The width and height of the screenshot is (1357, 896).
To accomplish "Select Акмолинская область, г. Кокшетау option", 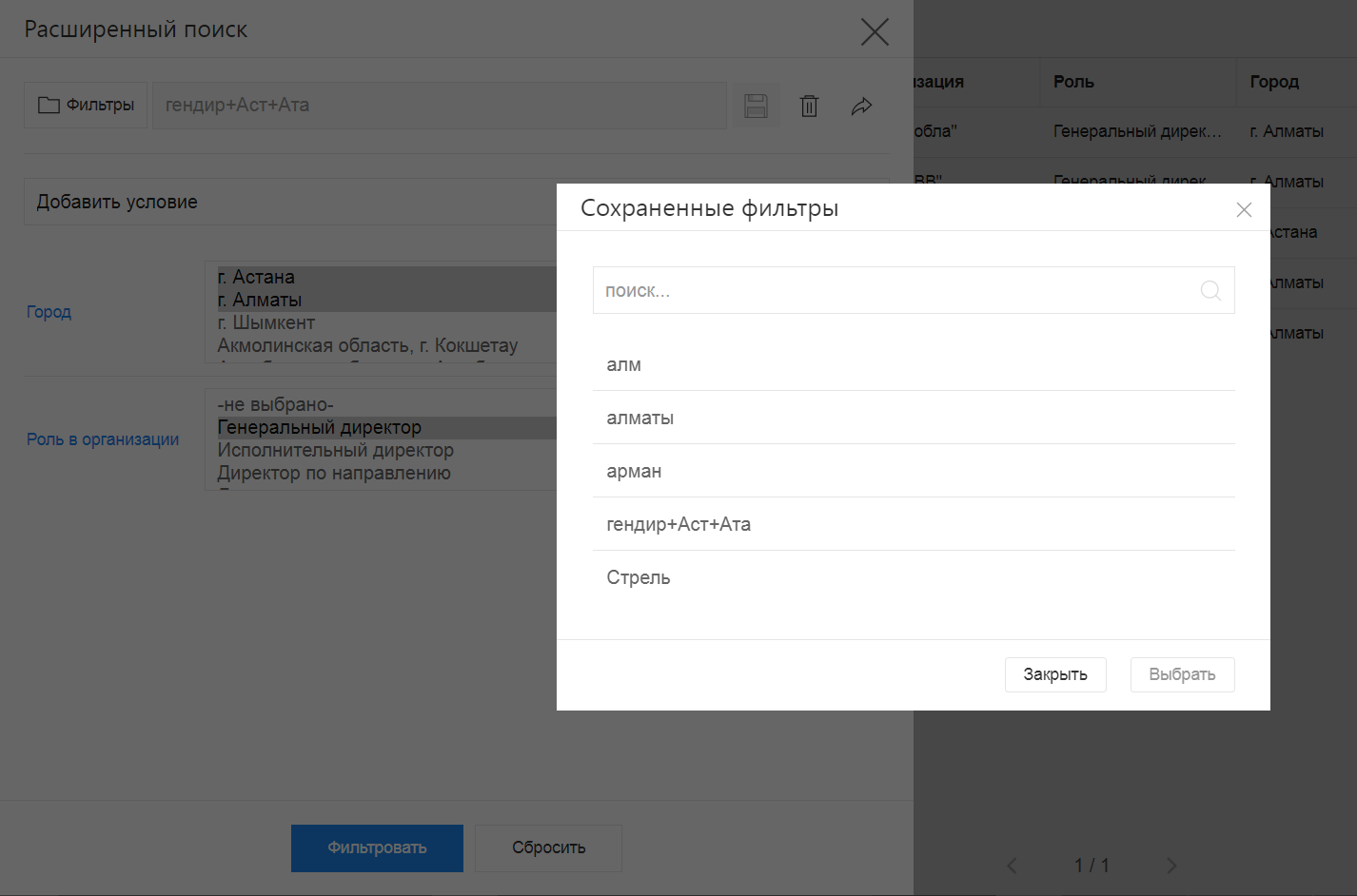I will (x=386, y=345).
